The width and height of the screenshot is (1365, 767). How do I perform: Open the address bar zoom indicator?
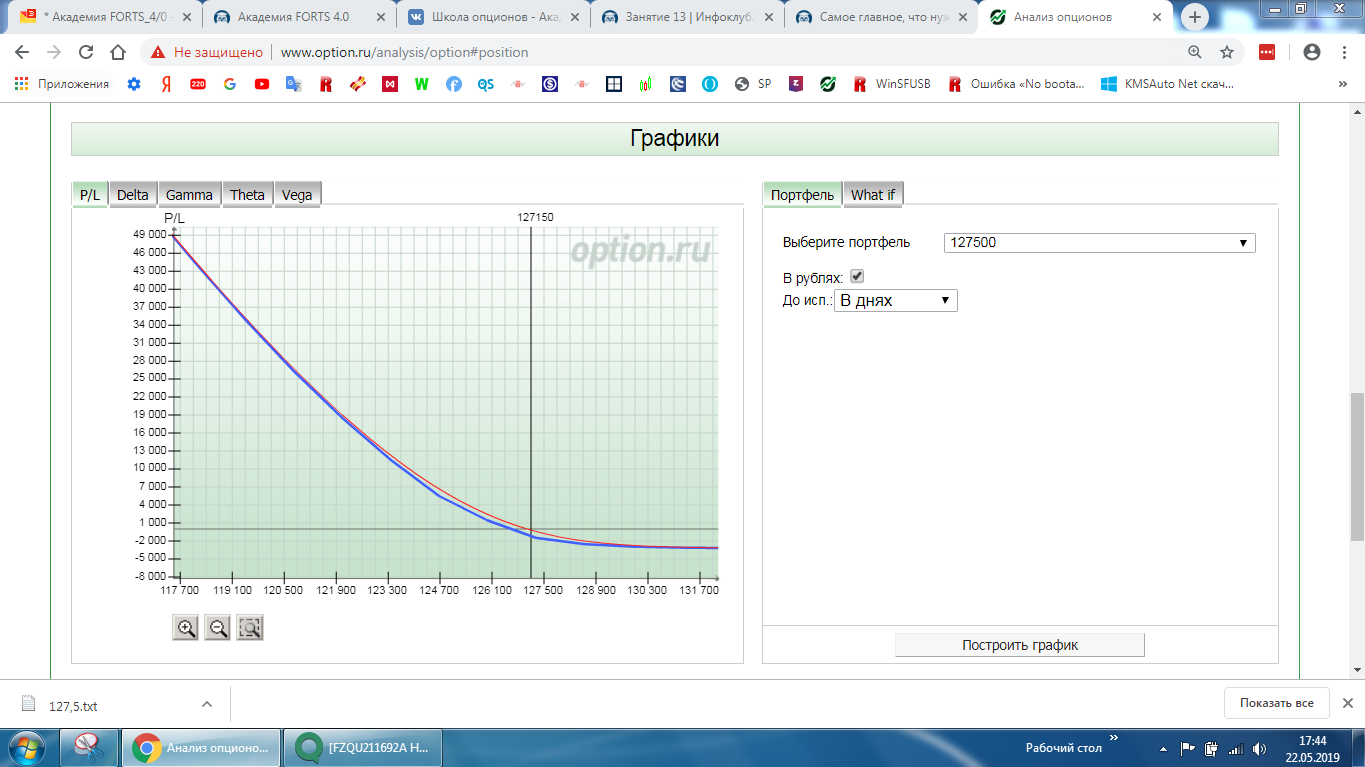click(x=1195, y=52)
